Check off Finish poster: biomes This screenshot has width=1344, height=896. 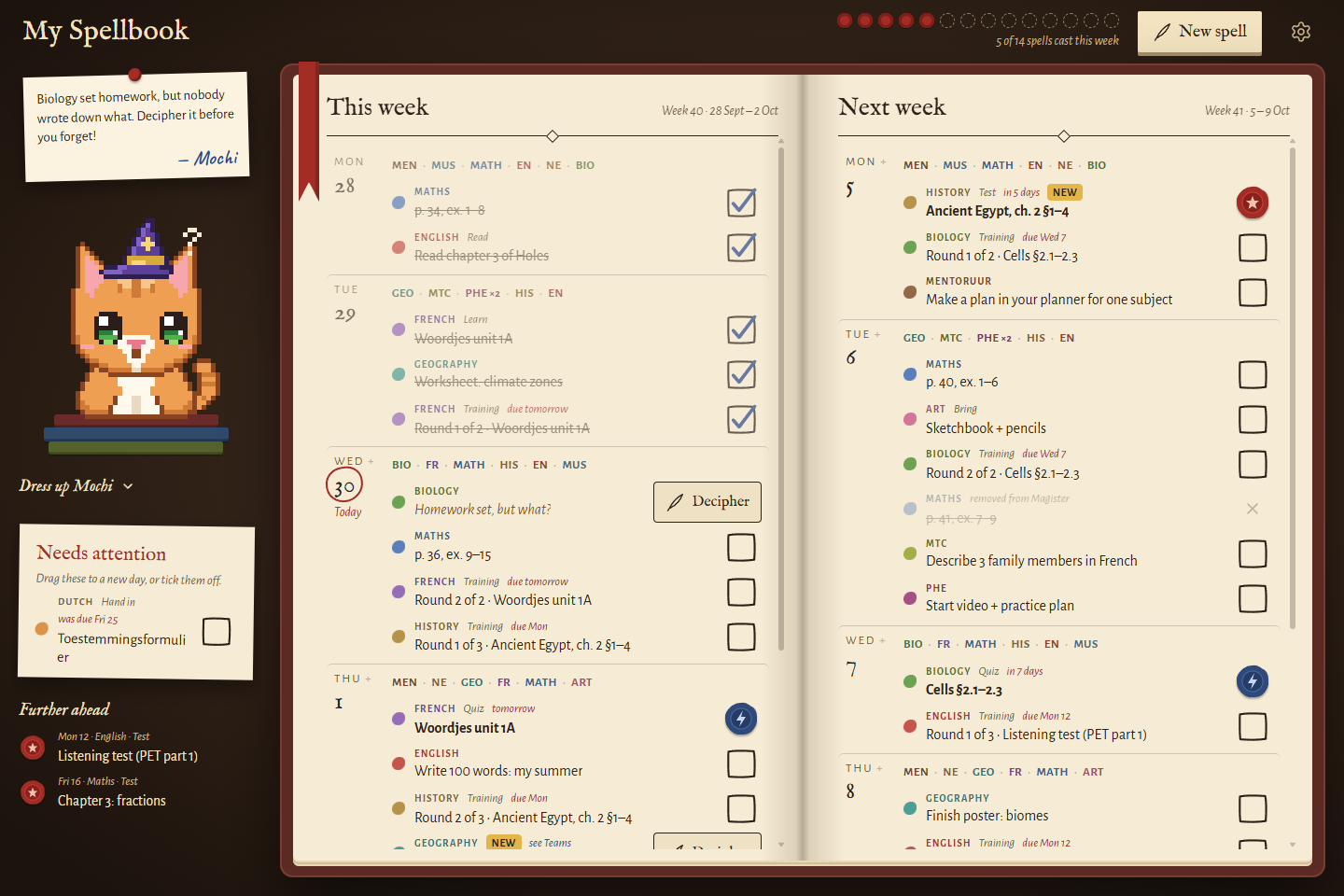tap(1253, 808)
